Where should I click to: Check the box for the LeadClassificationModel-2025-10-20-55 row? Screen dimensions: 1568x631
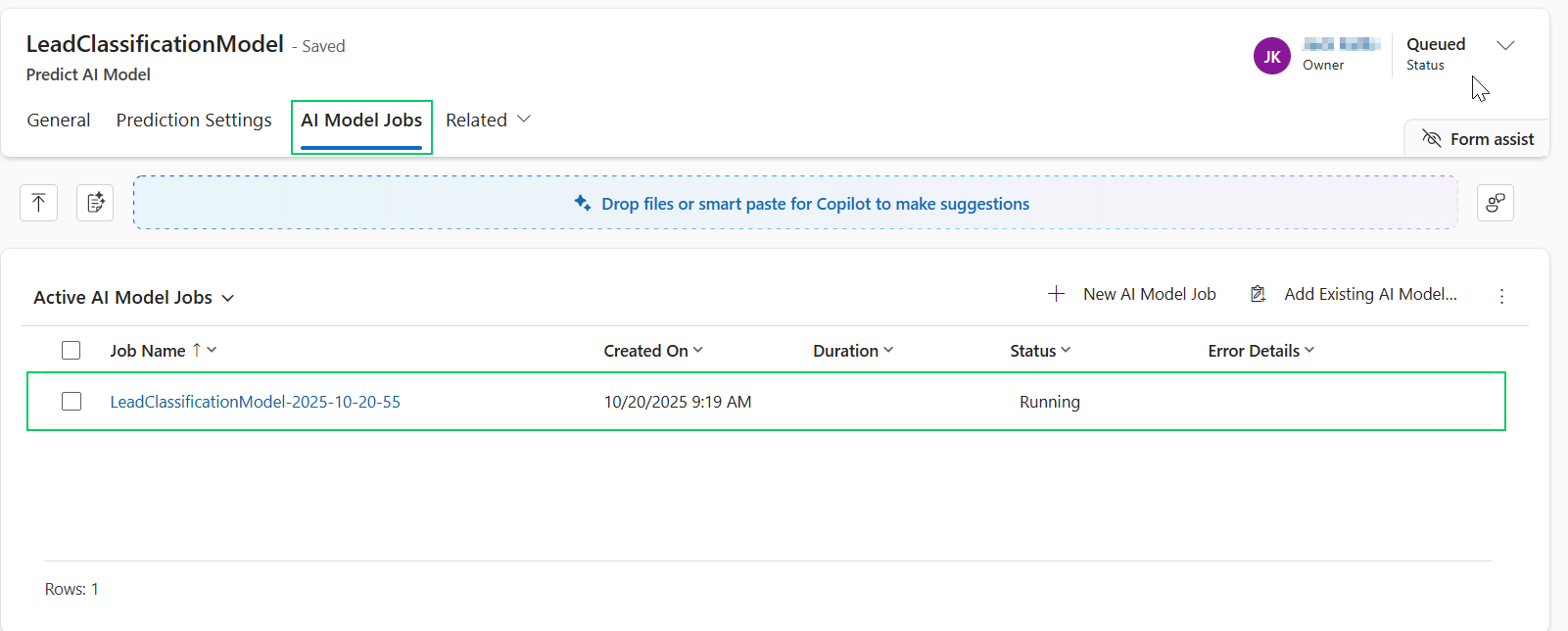click(71, 402)
